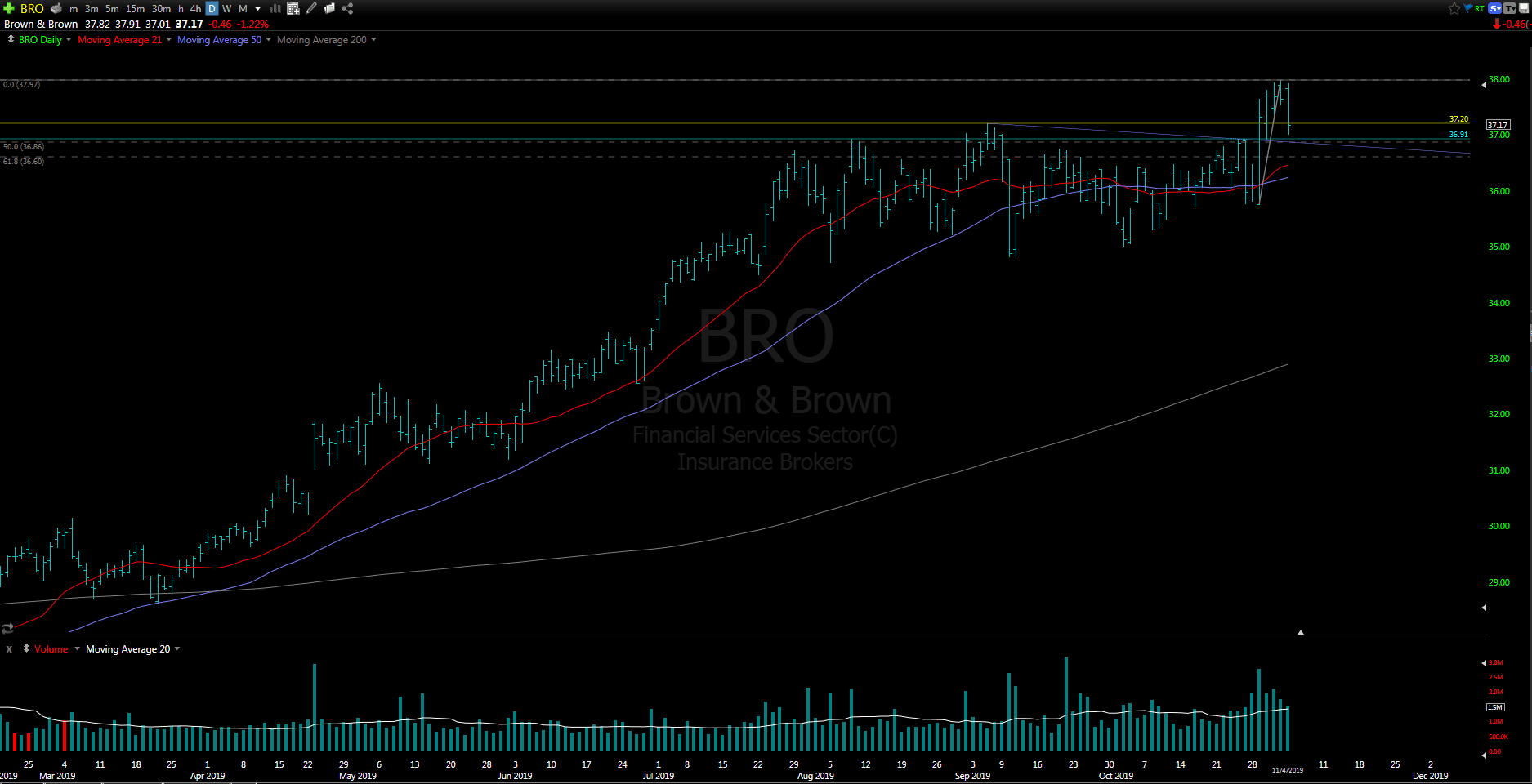Click the 0.0 (37.97) Fibonacci level label

point(21,85)
